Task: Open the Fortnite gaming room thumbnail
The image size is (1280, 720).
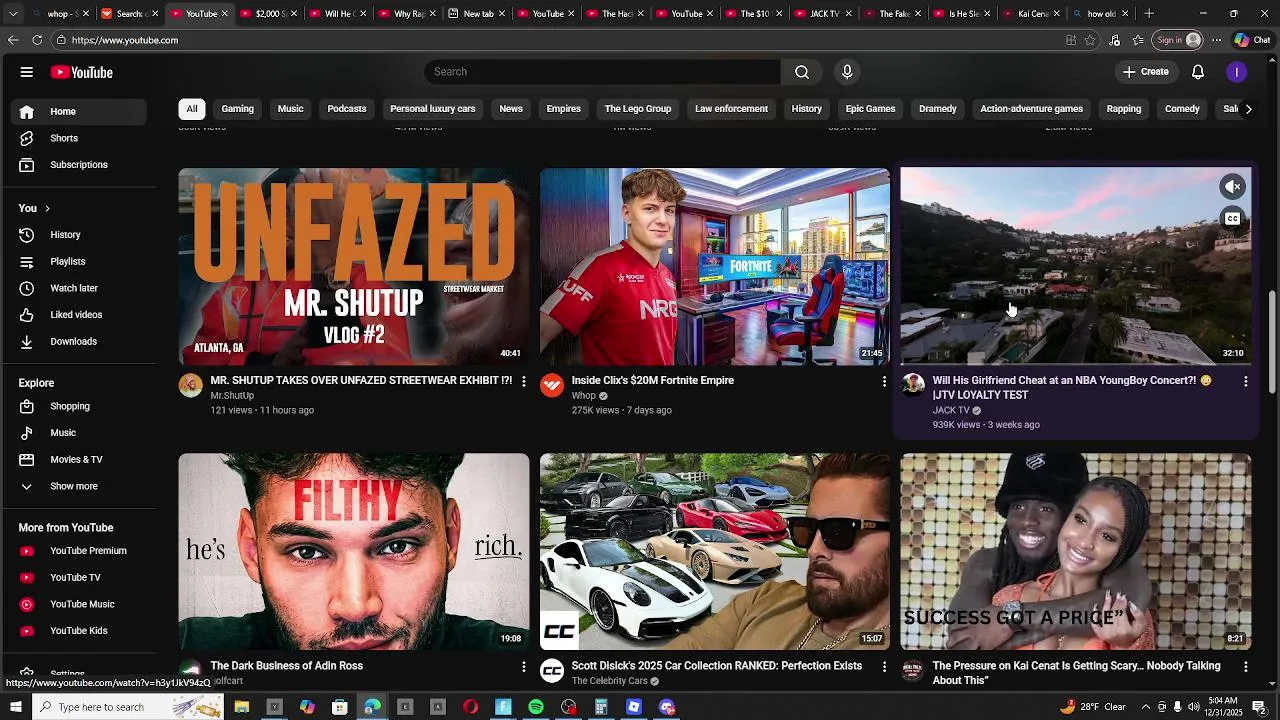Action: pyautogui.click(x=715, y=266)
